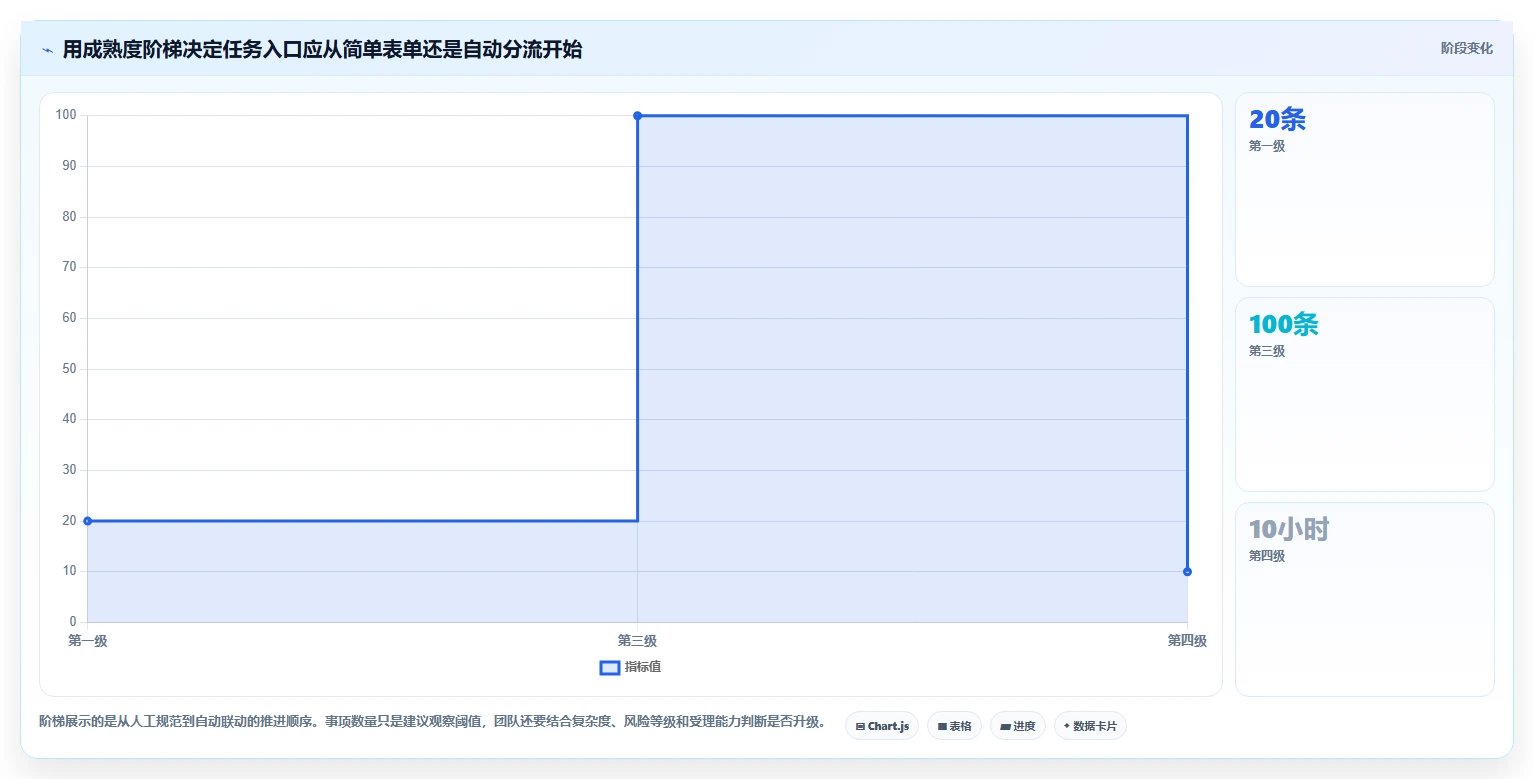Toggle the 指标值 legend item
Image resolution: width=1534 pixels, height=779 pixels.
coord(630,667)
